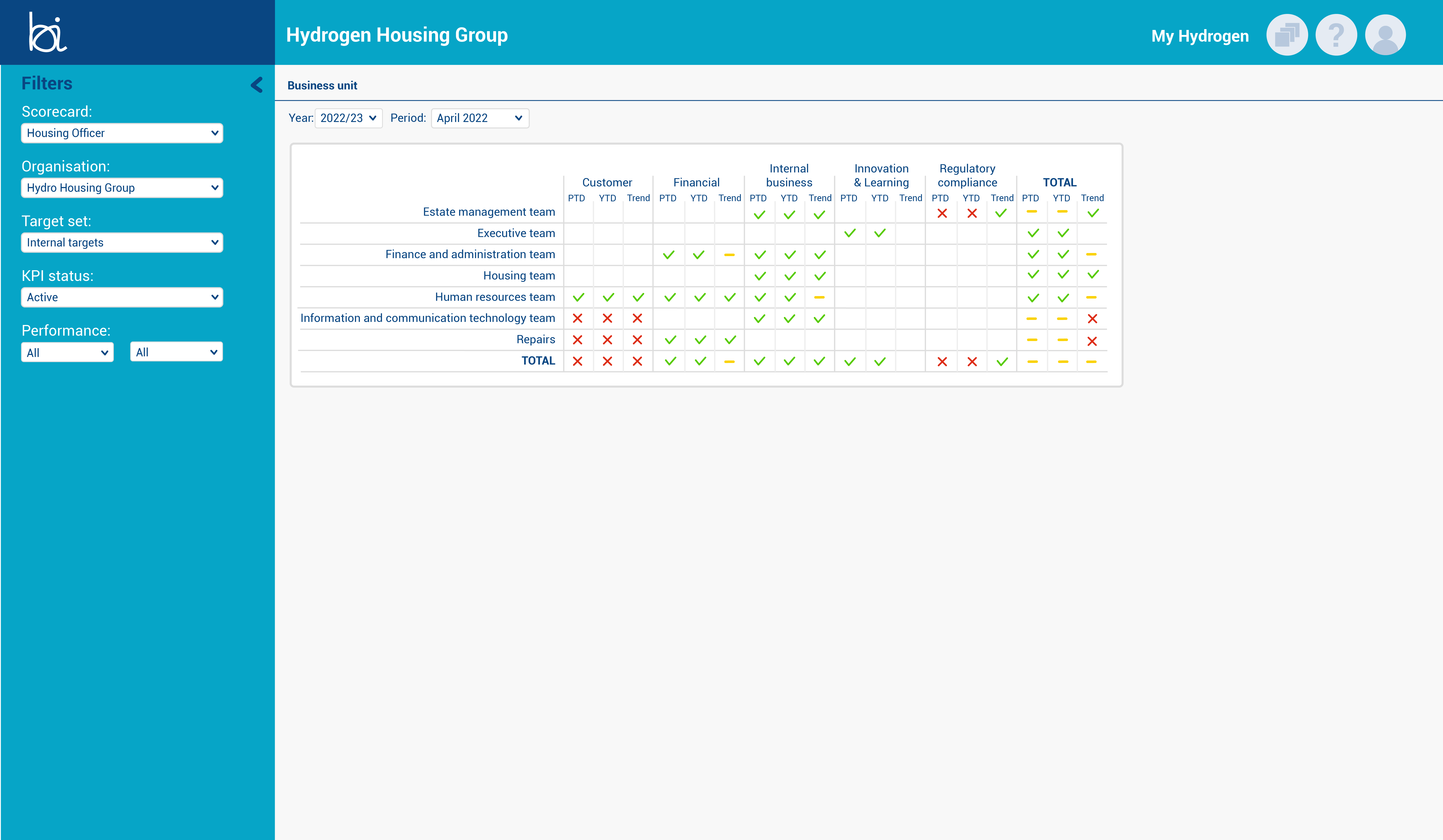Collapse the Filters panel with the chevron
Viewport: 1443px width, 840px height.
click(x=257, y=85)
